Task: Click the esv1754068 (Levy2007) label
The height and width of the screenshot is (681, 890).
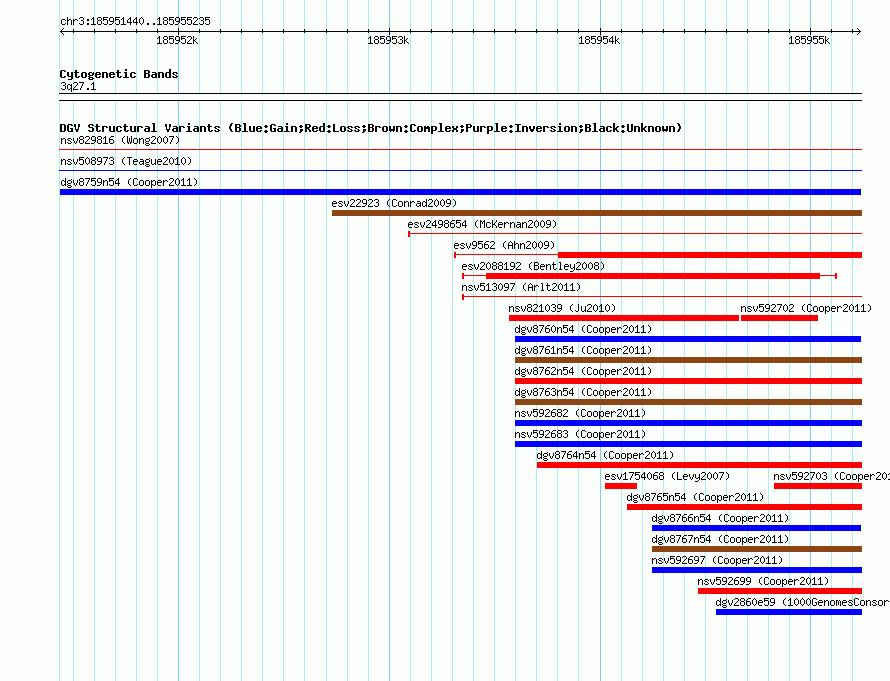Action: click(667, 476)
